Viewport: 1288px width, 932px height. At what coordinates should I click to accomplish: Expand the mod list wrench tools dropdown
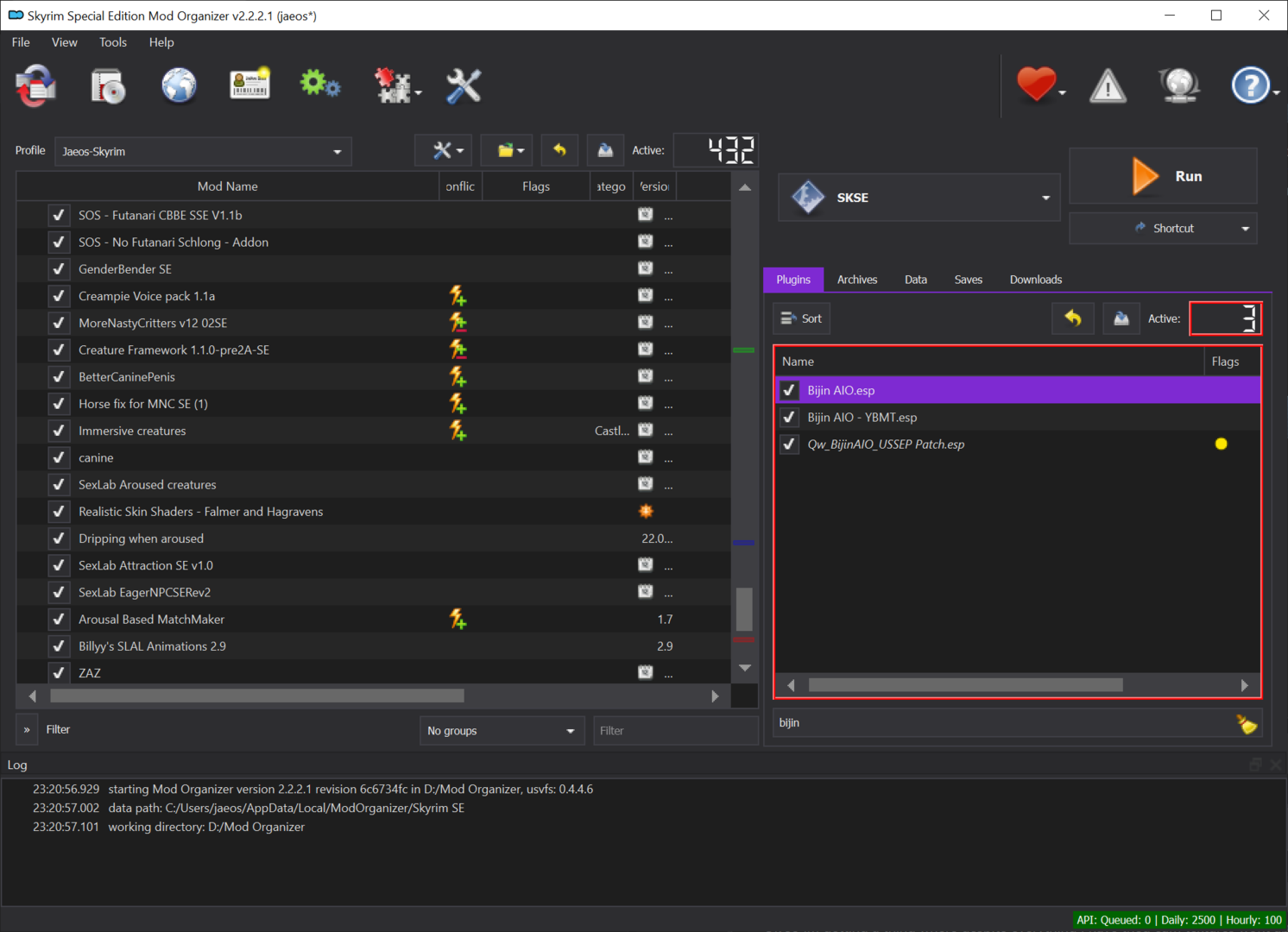pyautogui.click(x=444, y=150)
